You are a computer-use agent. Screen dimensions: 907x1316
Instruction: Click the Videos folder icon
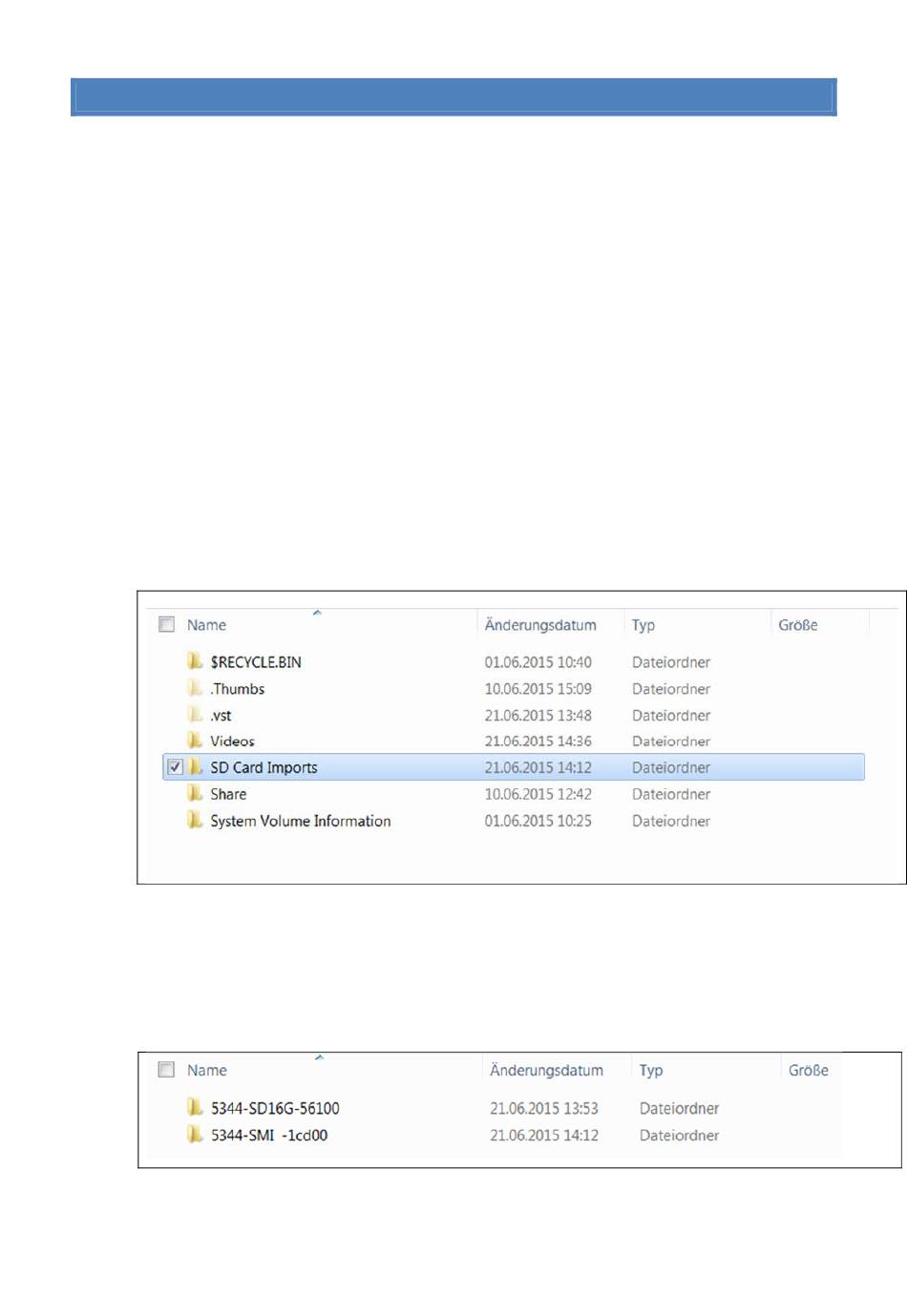coord(195,740)
